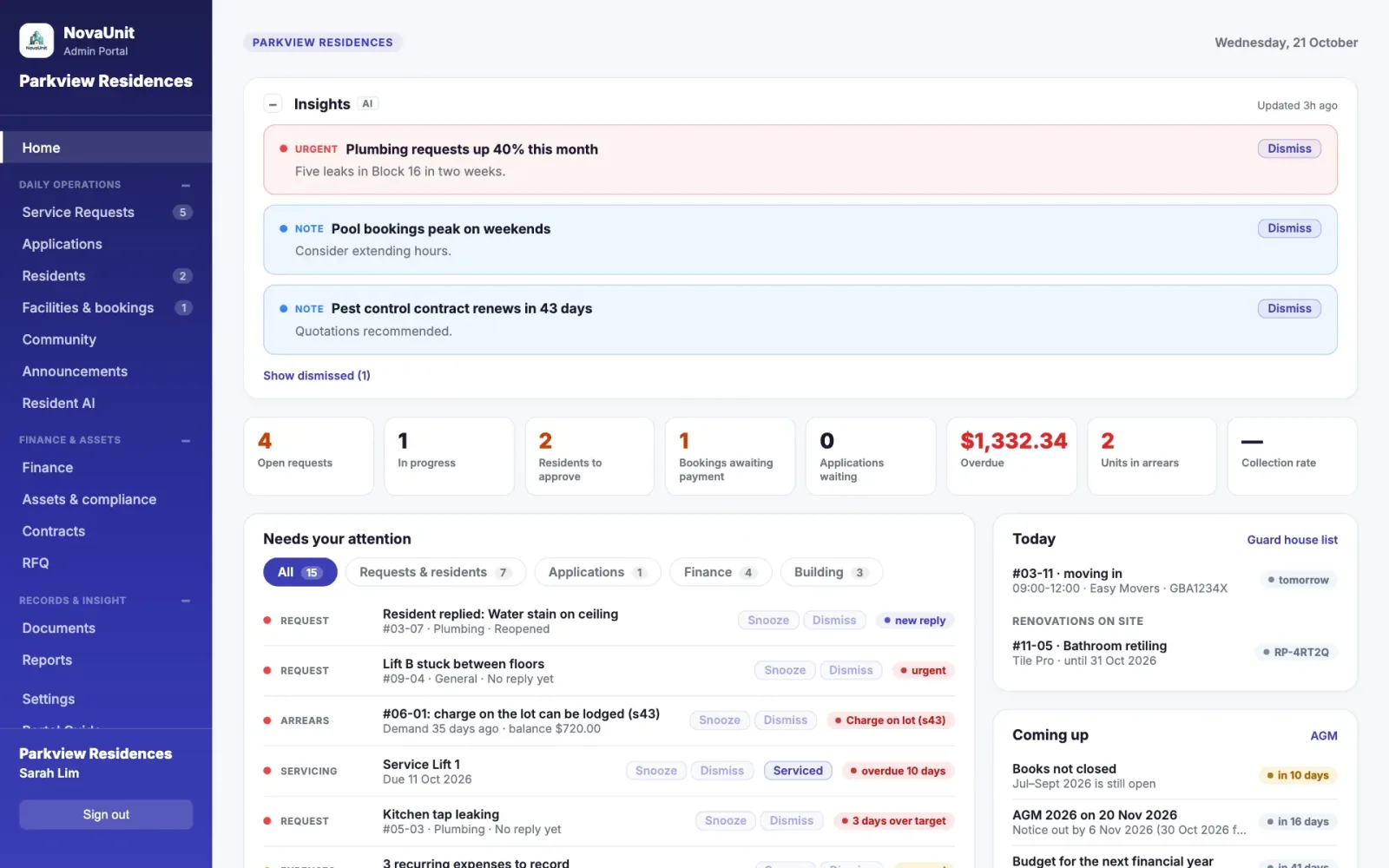Dismiss the Kitchen tap leaking request

792,821
